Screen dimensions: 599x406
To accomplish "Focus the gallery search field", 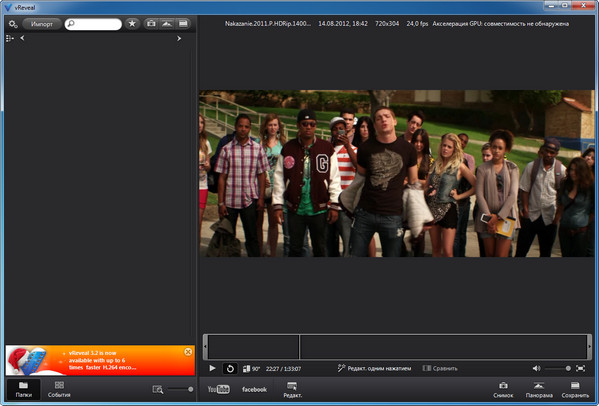I will tap(93, 24).
